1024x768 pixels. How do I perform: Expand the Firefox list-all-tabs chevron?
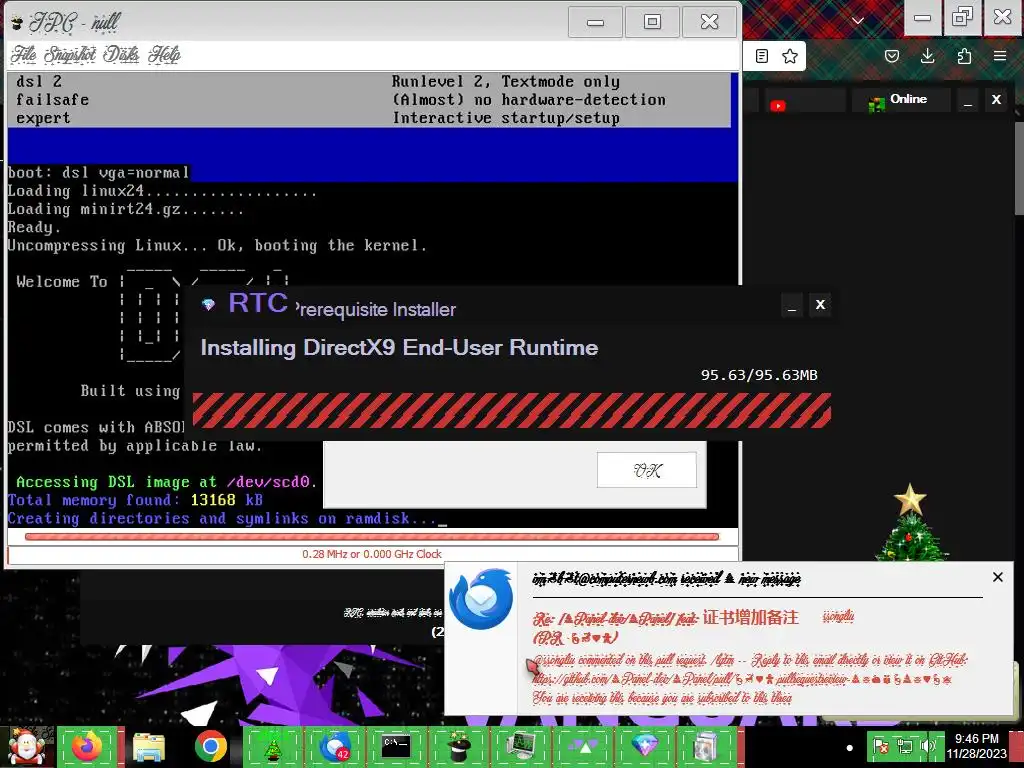pos(858,20)
